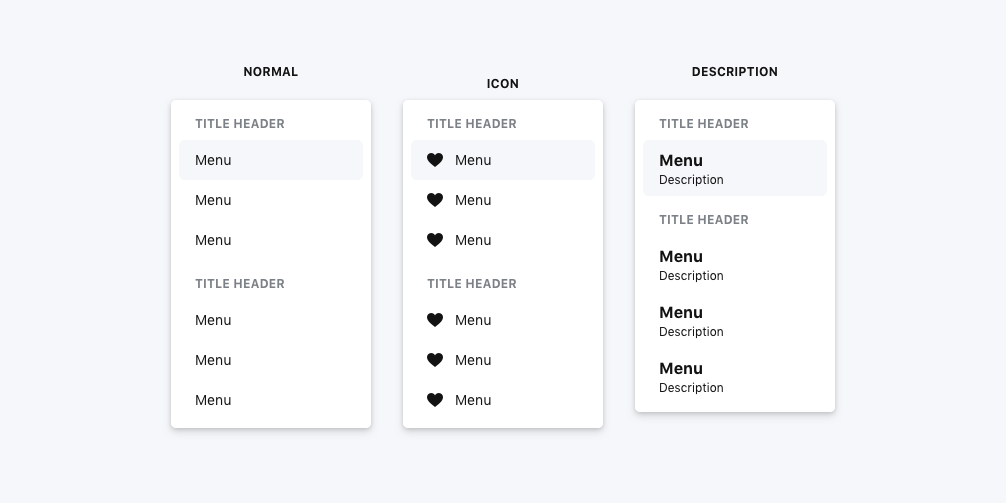Click the second TITLE HEADER in the Description panel

(704, 220)
